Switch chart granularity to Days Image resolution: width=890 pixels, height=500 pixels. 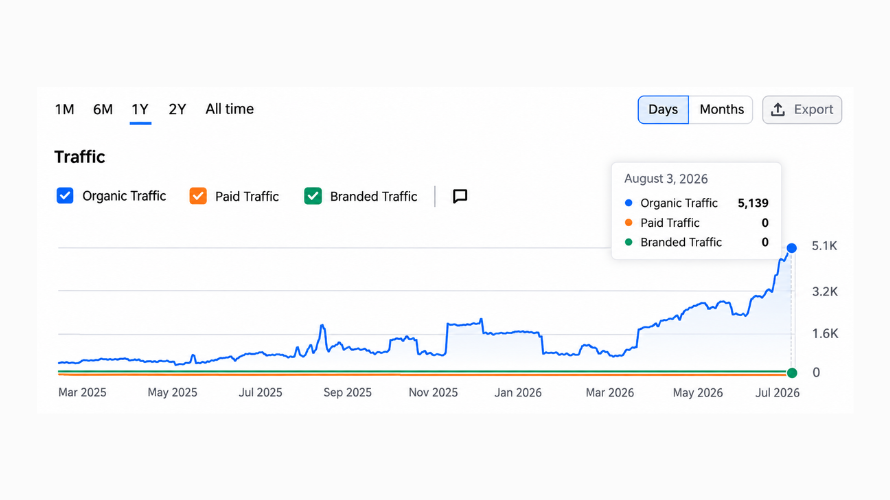click(x=663, y=110)
